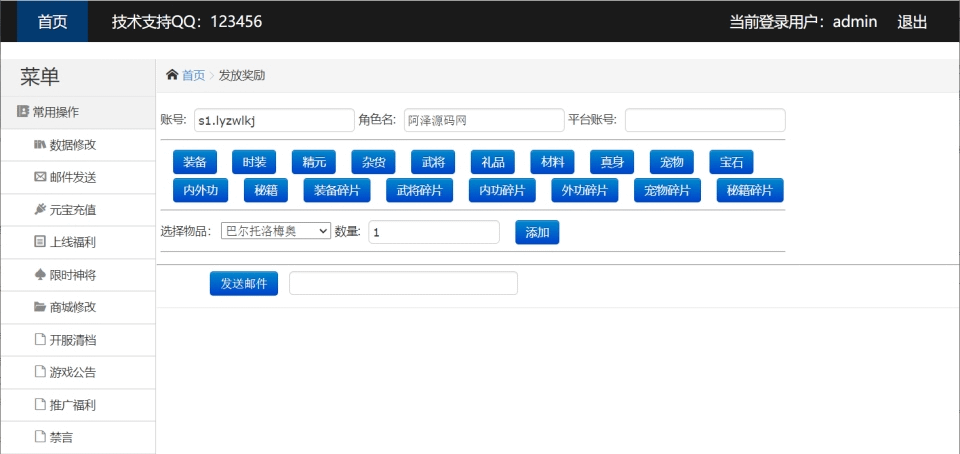
Task: Click 退出 to log out
Action: click(x=912, y=21)
